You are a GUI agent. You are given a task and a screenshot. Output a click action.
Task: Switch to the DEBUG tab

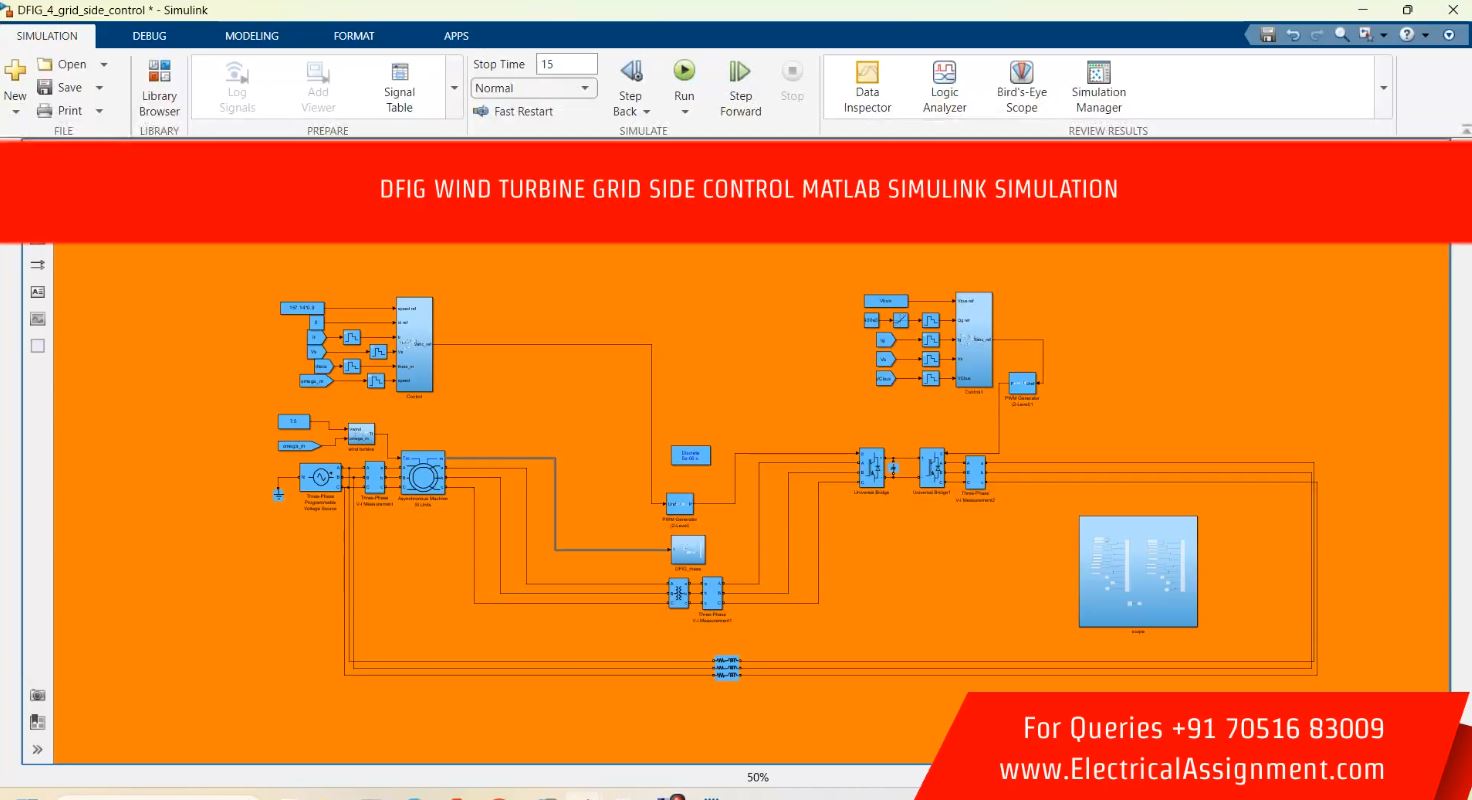pos(149,36)
